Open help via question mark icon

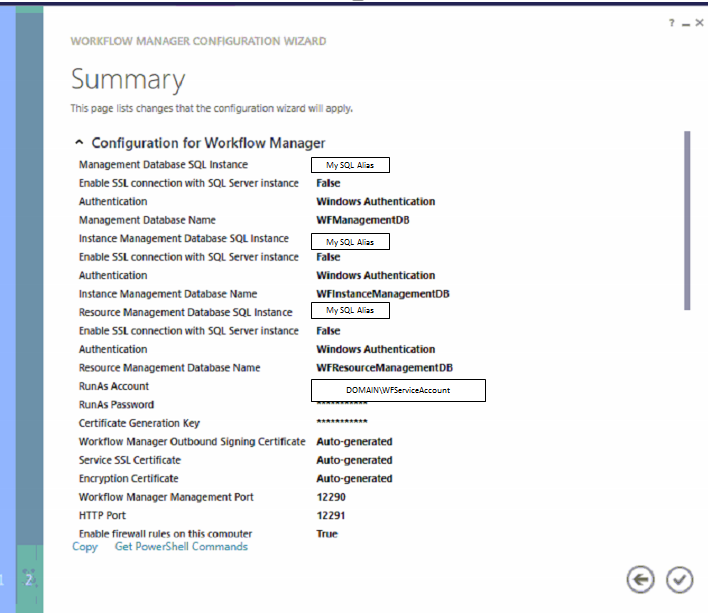672,22
